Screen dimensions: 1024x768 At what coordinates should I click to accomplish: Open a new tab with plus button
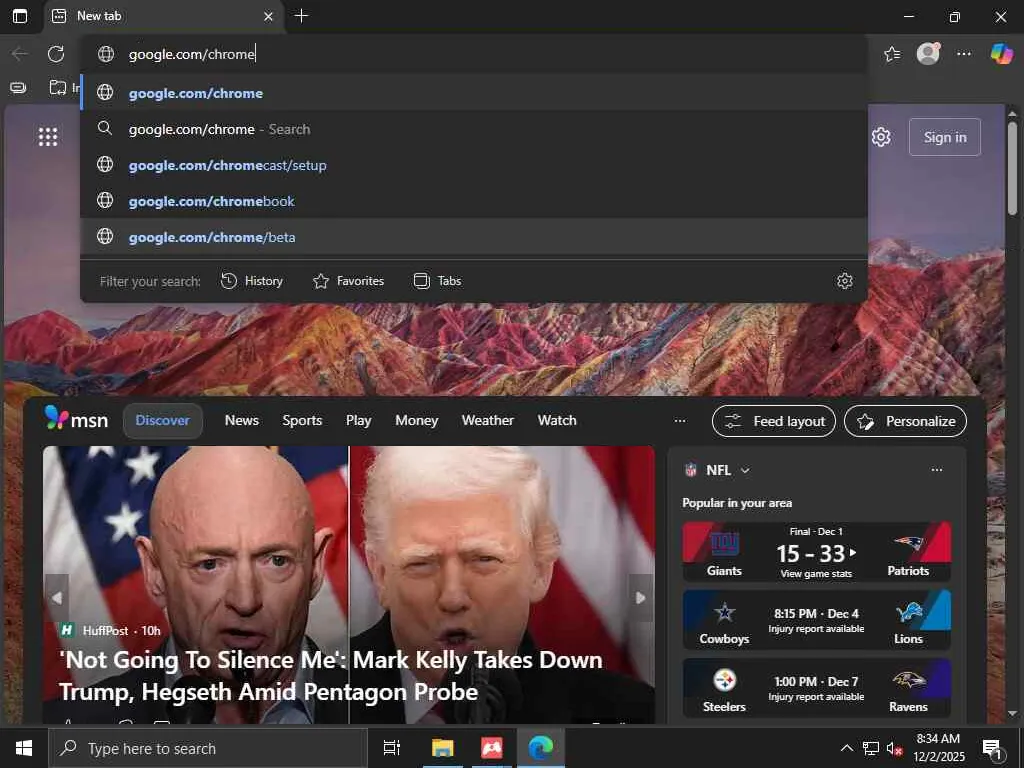point(301,16)
